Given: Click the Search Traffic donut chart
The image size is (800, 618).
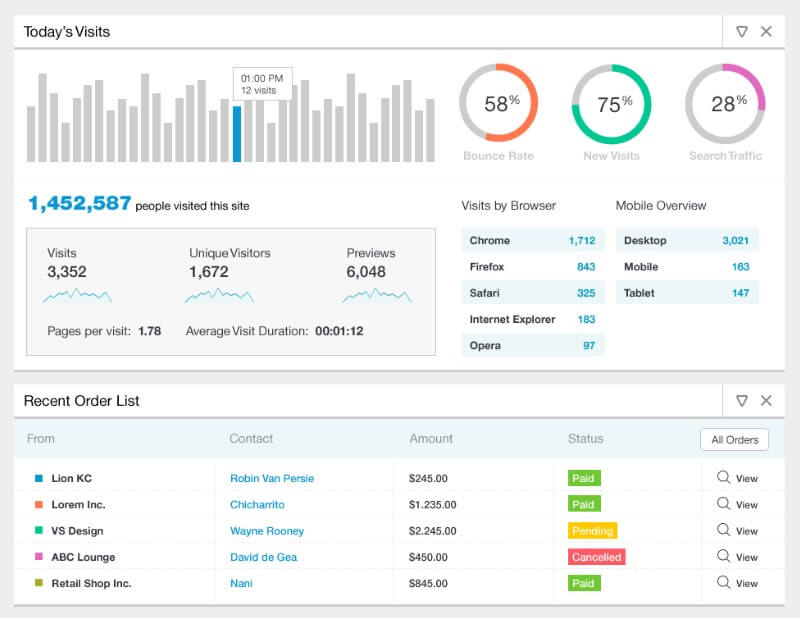Looking at the screenshot, I should 725,103.
